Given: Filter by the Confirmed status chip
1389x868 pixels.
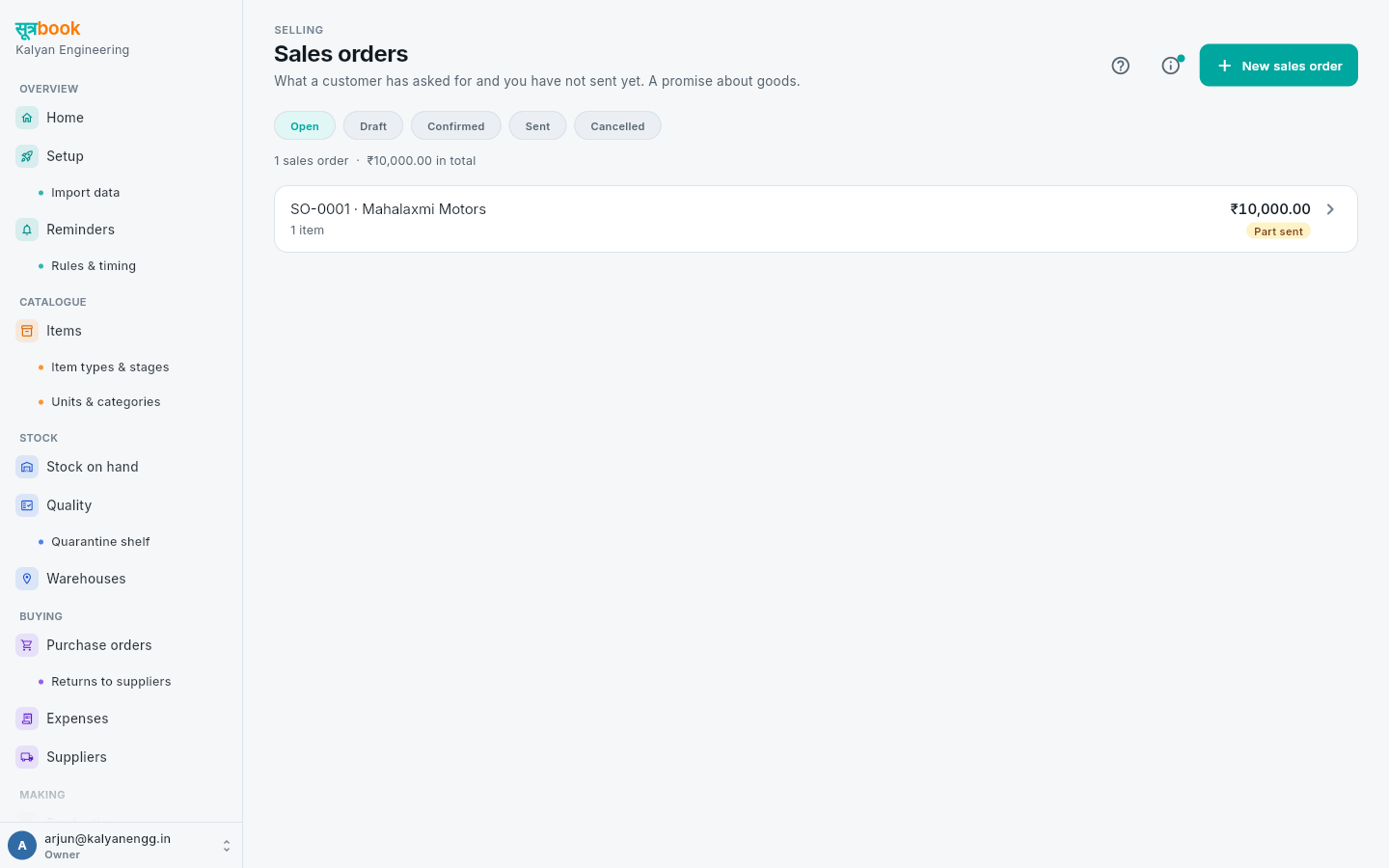Looking at the screenshot, I should 456,126.
